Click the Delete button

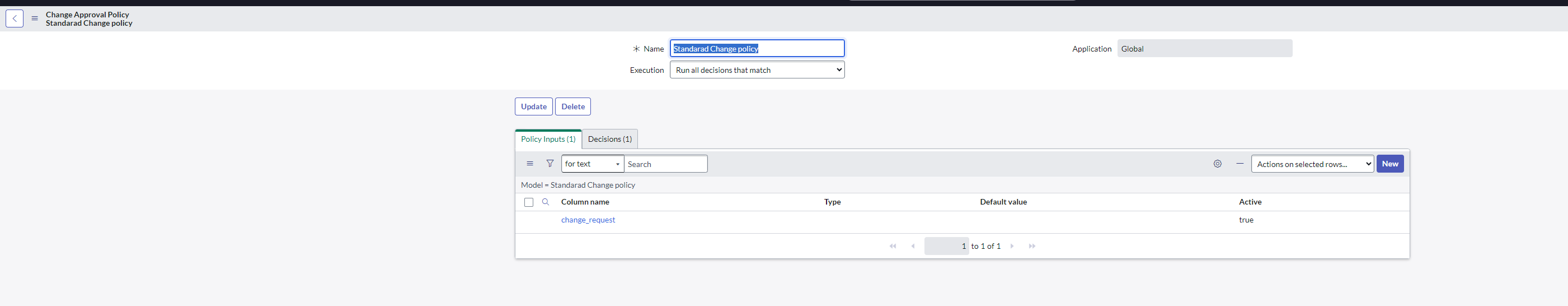(573, 106)
